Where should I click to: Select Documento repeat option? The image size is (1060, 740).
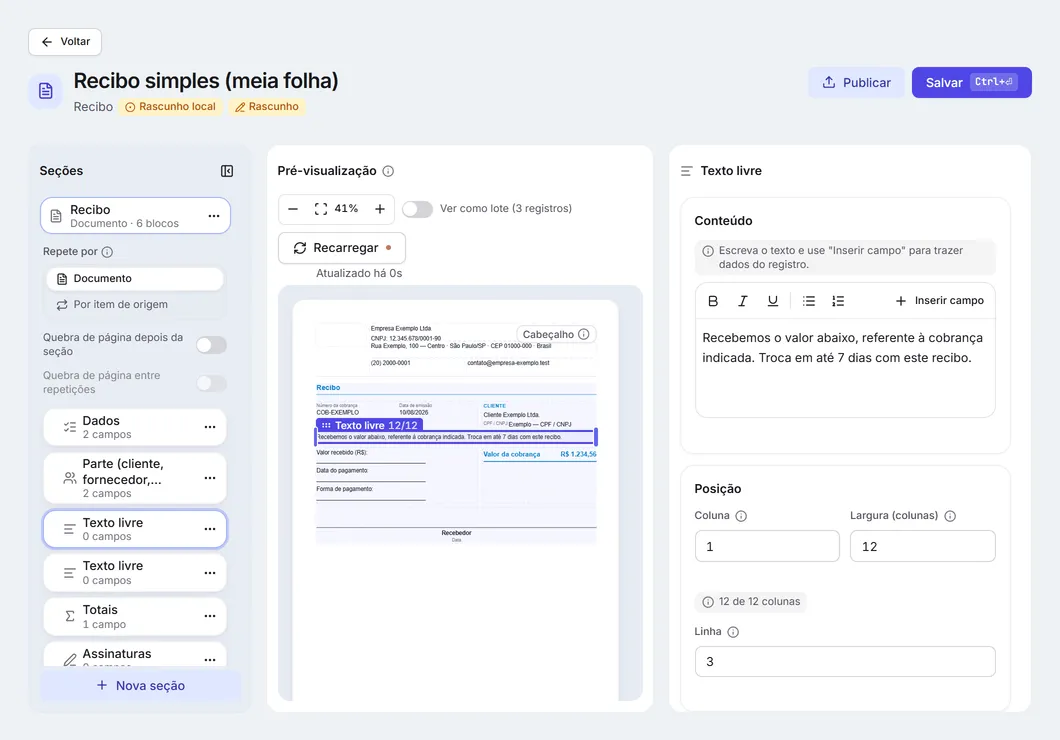click(135, 278)
